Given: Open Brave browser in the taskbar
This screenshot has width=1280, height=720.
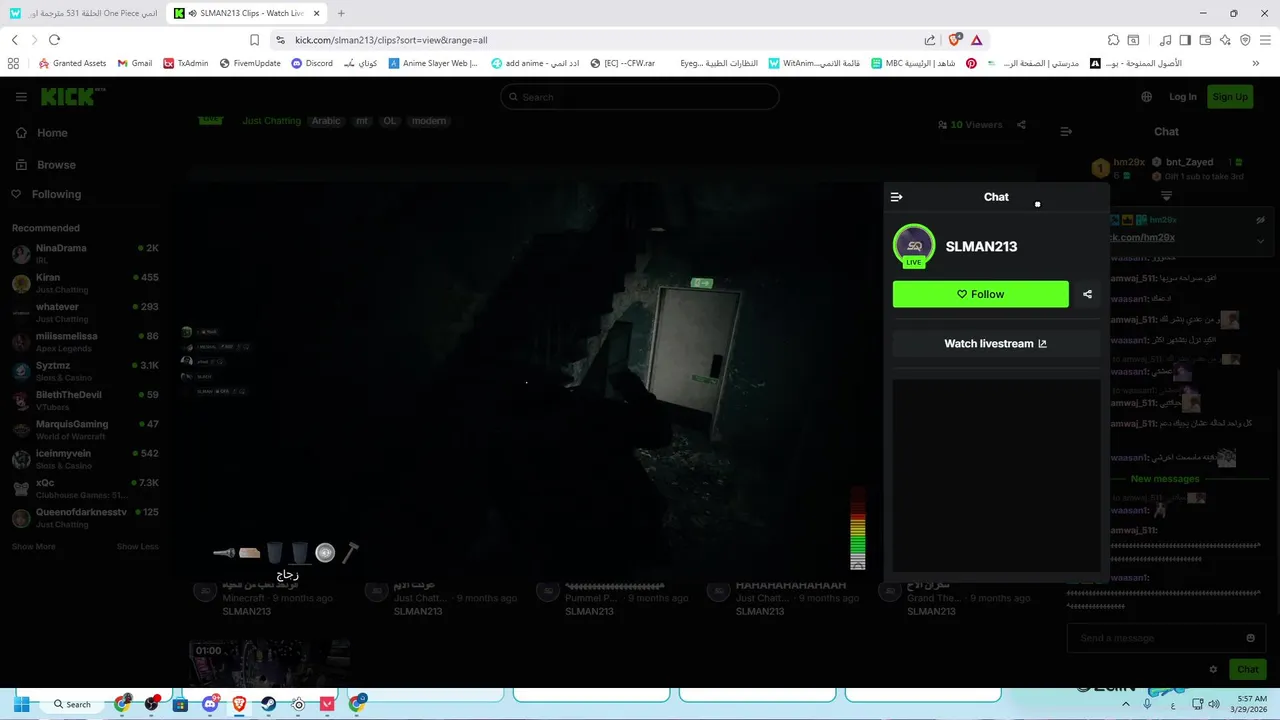Looking at the screenshot, I should [239, 704].
